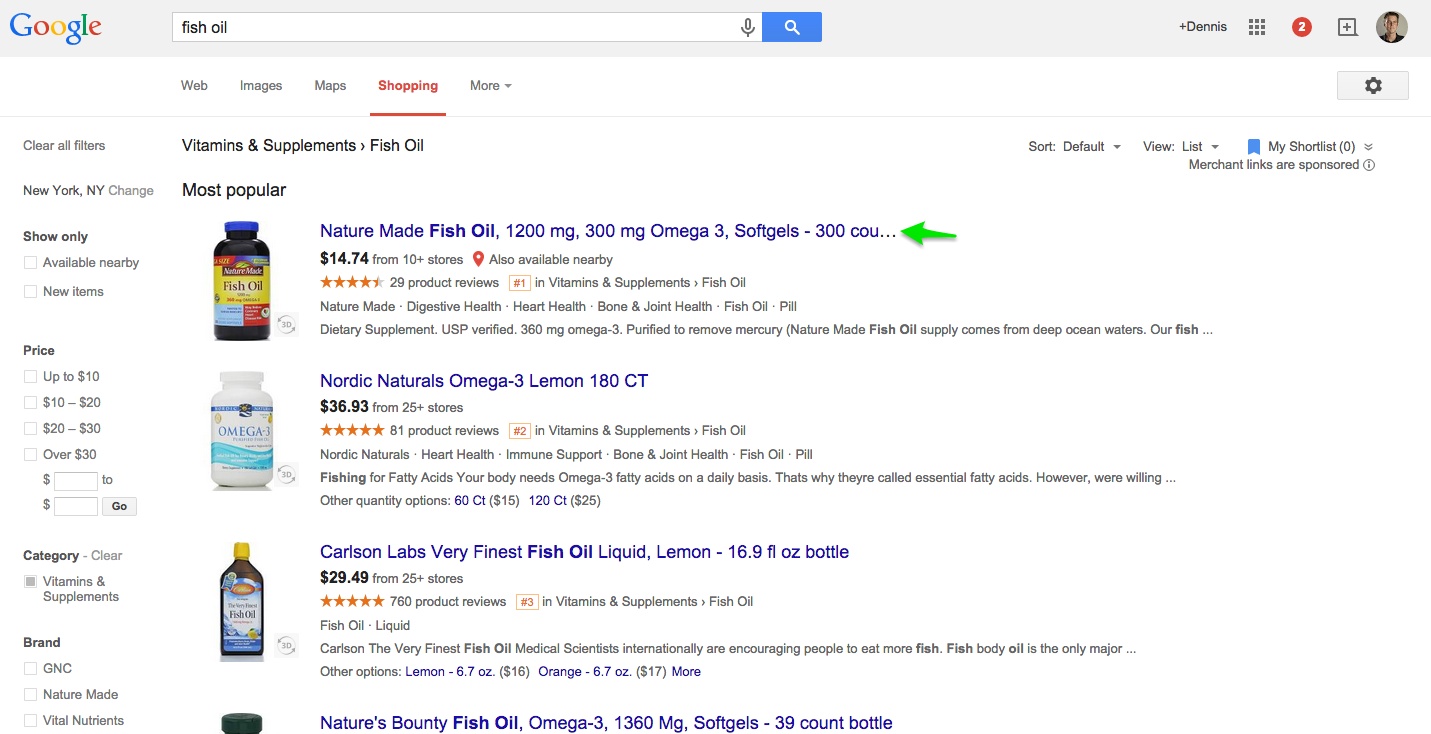This screenshot has width=1431, height=734.
Task: Click More options for Carlson product
Action: tap(686, 672)
